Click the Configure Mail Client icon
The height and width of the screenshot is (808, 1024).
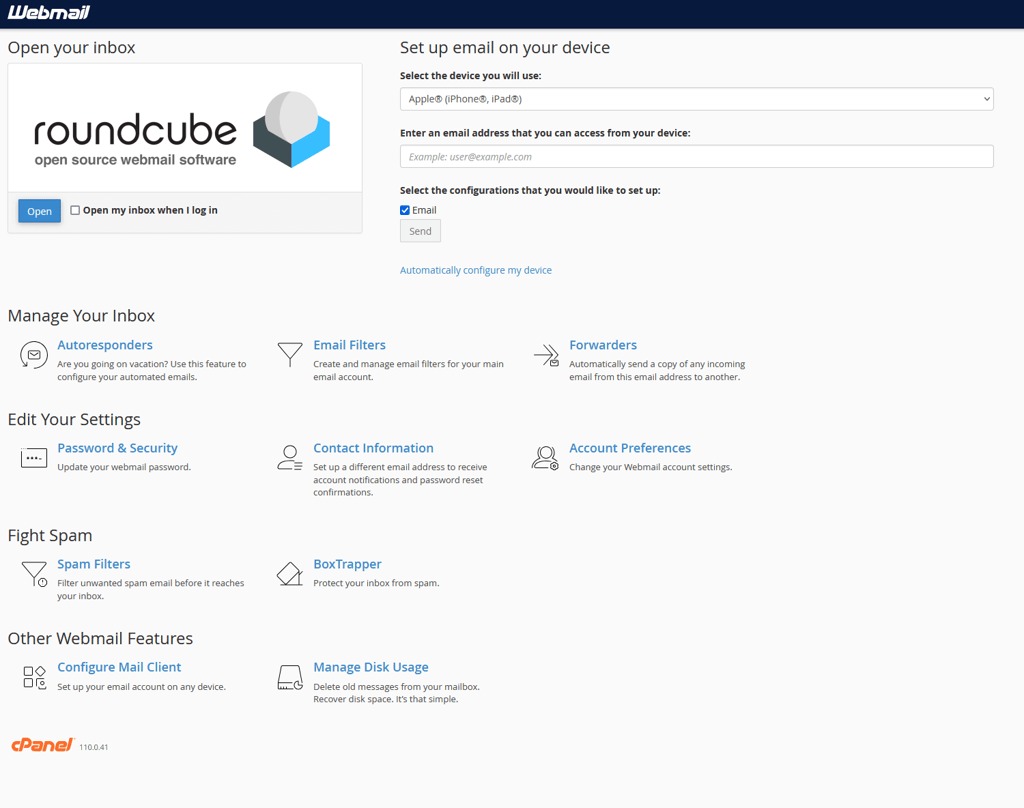35,677
